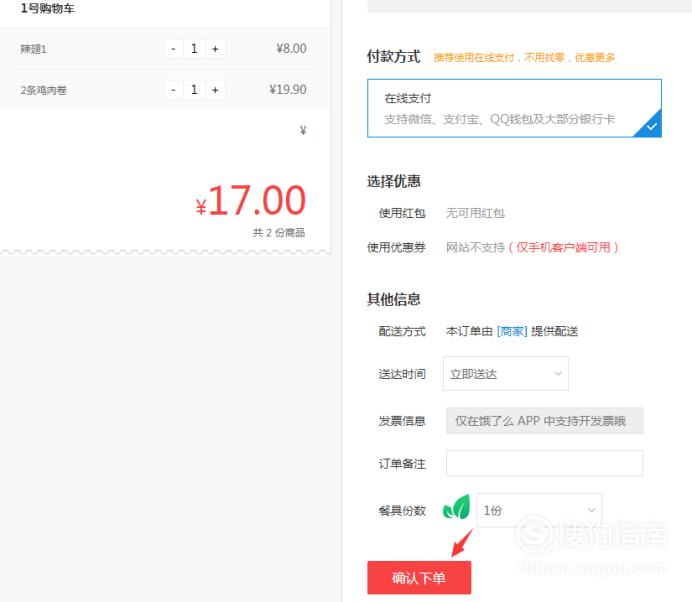Click 推荐使用在线支付 orange tip text
The height and width of the screenshot is (602, 692).
pyautogui.click(x=524, y=57)
